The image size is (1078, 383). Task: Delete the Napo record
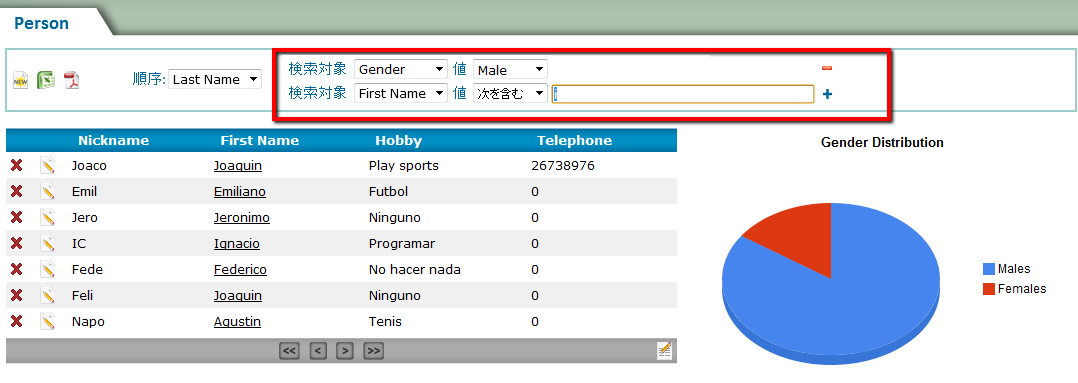point(16,321)
